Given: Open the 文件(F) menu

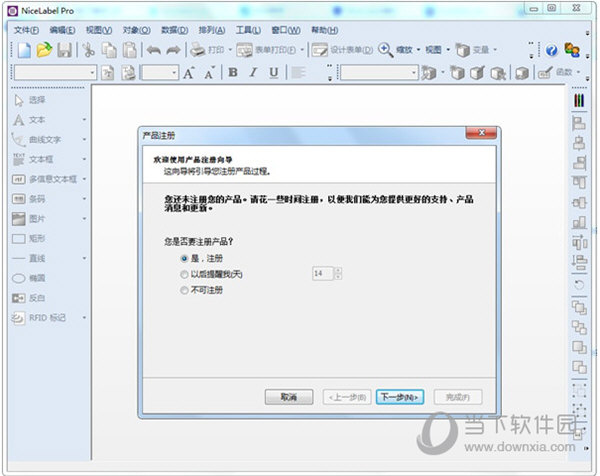Looking at the screenshot, I should click(26, 30).
